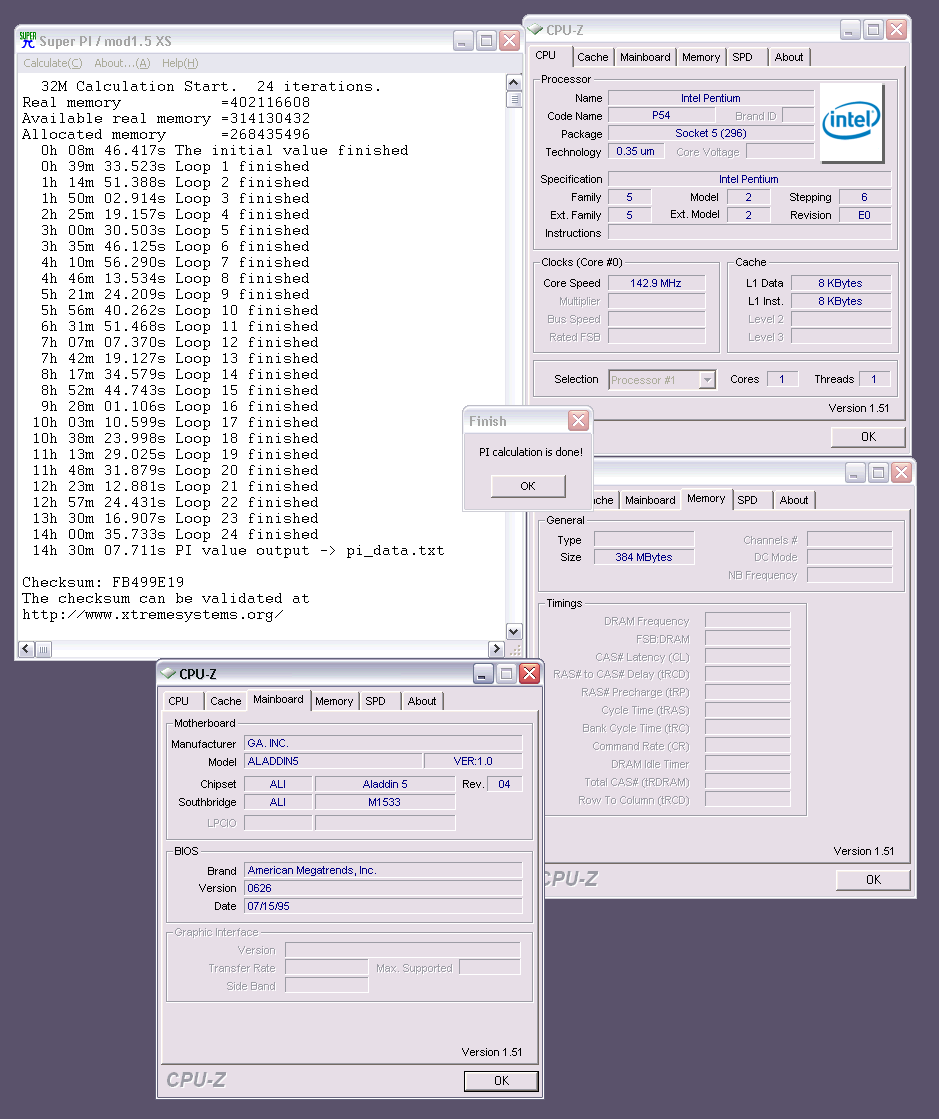Select Mainboard tab in the Memory CPU-Z window
The height and width of the screenshot is (1119, 939).
pos(650,500)
